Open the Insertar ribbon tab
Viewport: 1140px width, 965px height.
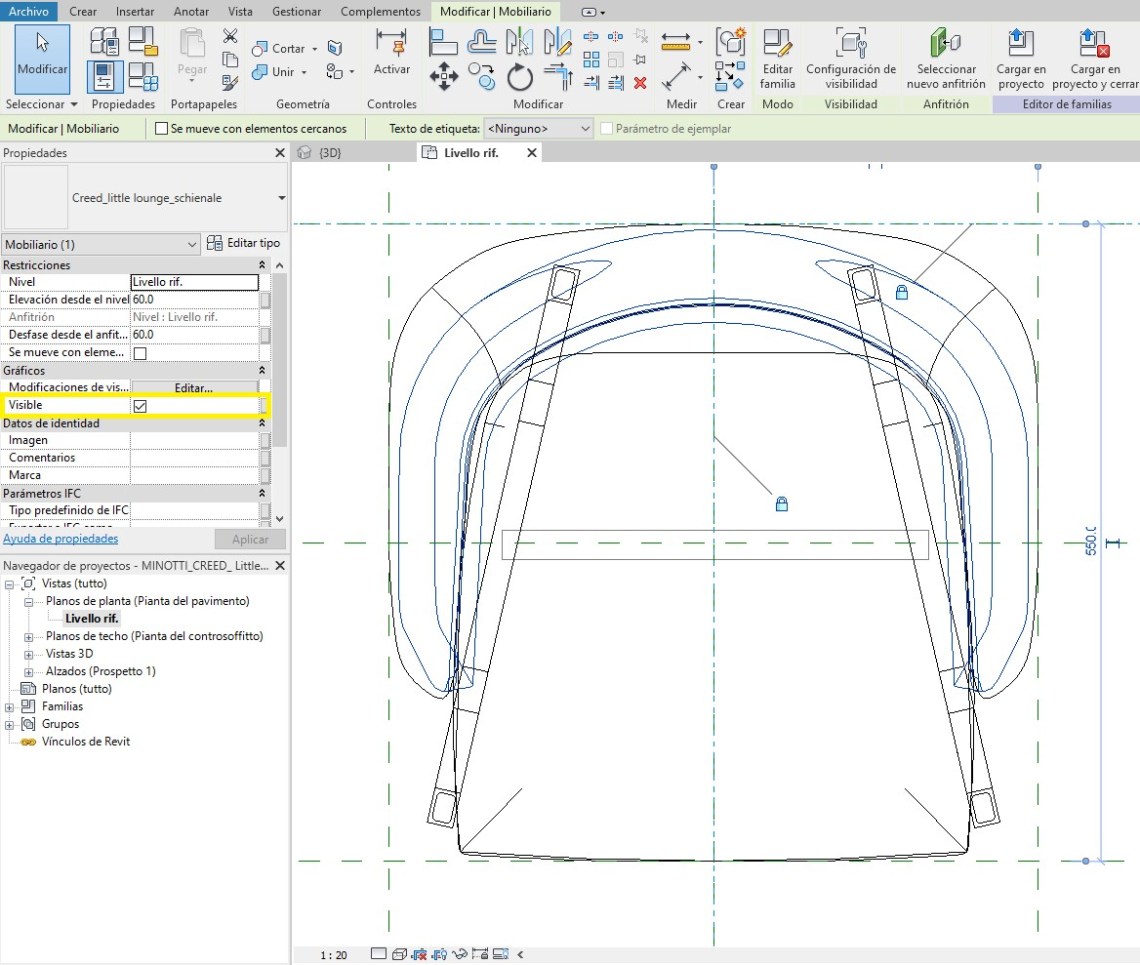pos(135,11)
